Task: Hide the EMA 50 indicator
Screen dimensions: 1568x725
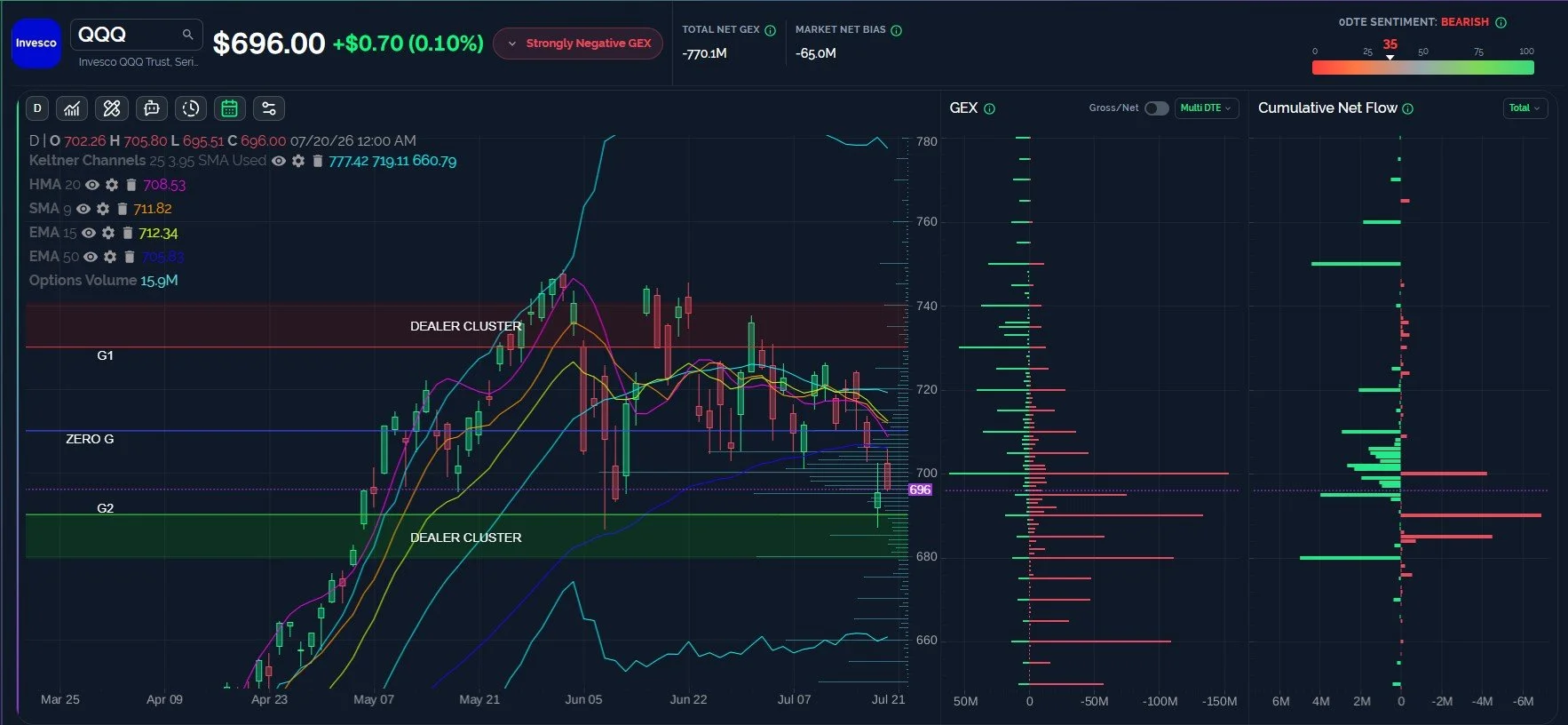Action: tap(91, 257)
